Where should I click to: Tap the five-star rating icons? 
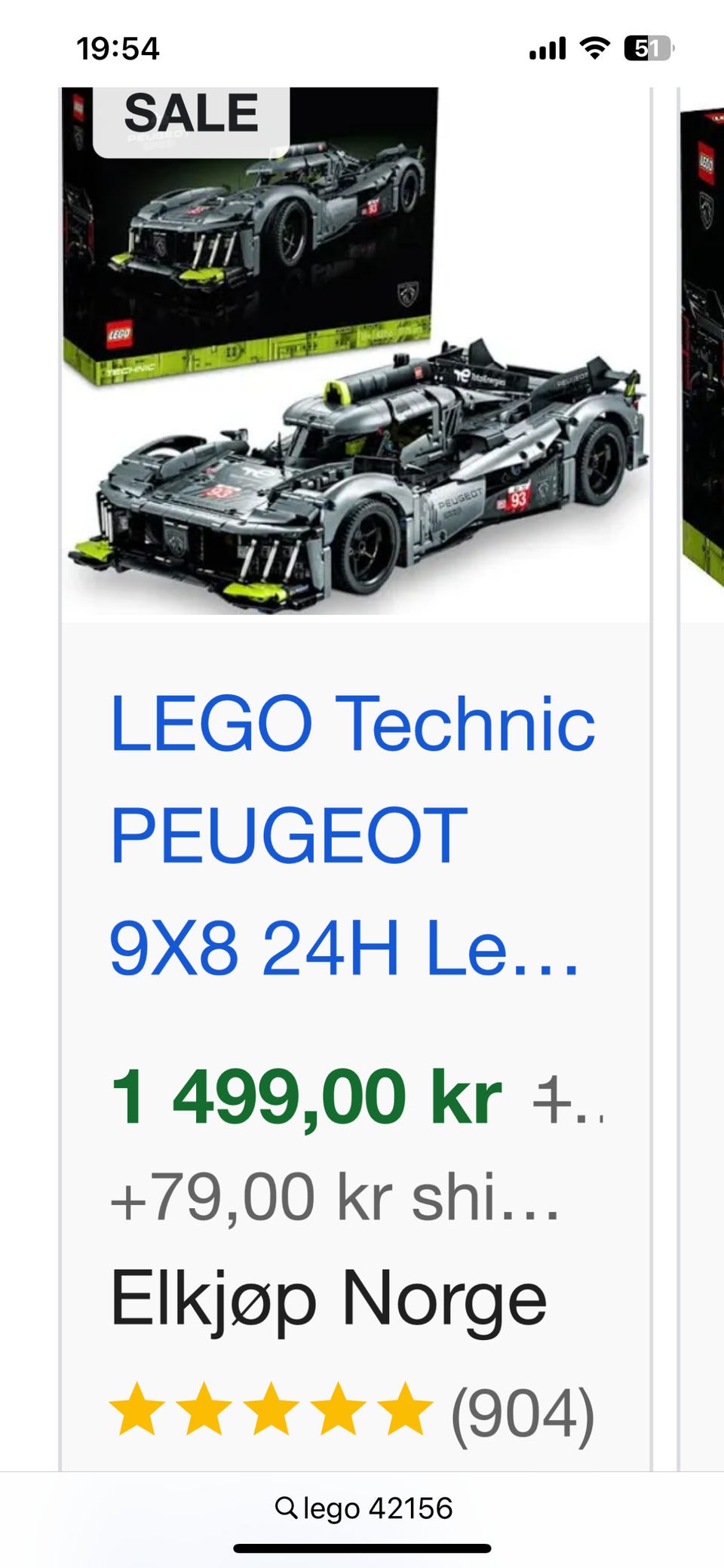point(271,1408)
